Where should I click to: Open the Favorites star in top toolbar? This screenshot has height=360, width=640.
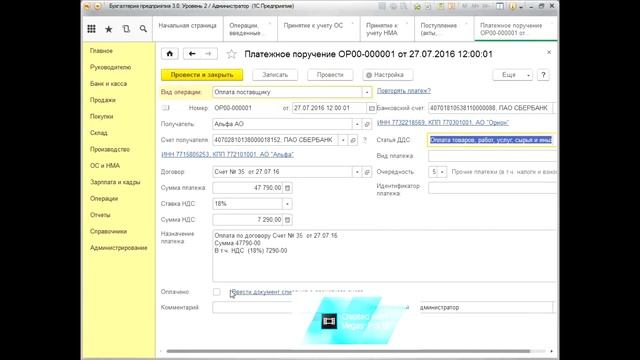(109, 29)
